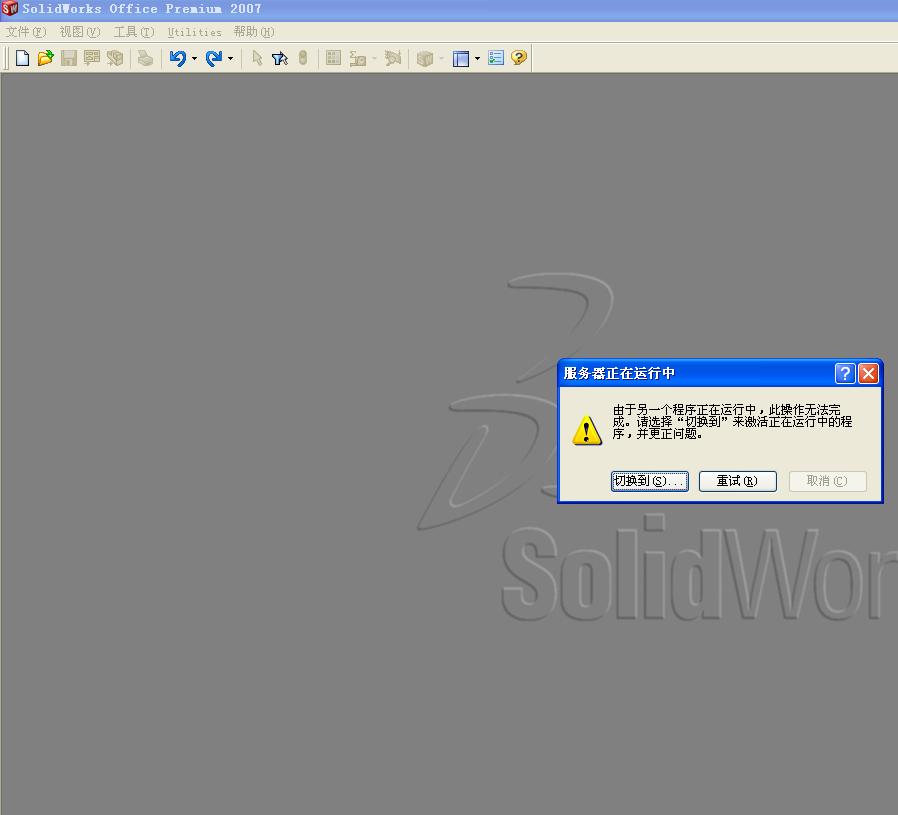Undo the last action with blue arrow
Image resolution: width=898 pixels, height=815 pixels.
click(178, 58)
